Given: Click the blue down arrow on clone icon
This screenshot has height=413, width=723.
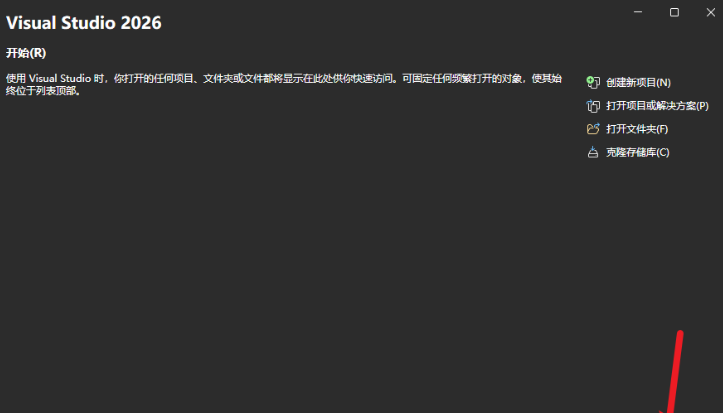Looking at the screenshot, I should (593, 148).
